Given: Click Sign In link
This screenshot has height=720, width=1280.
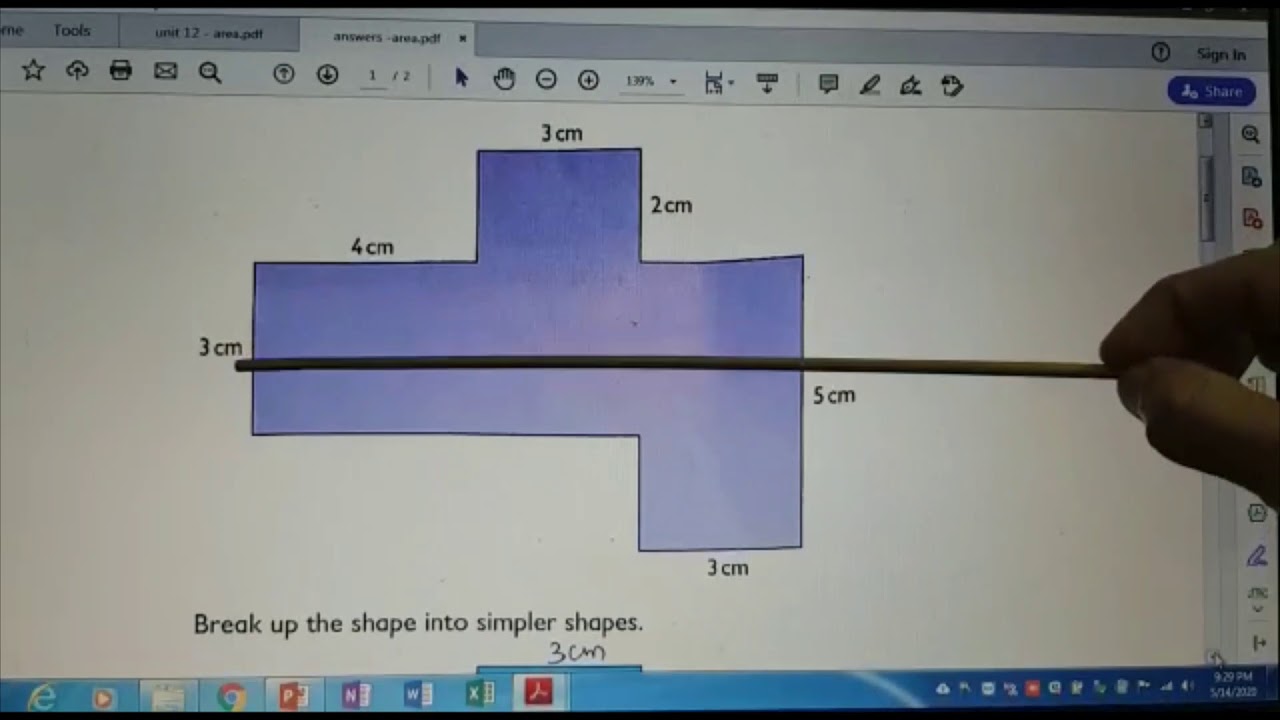Looking at the screenshot, I should [x=1221, y=55].
